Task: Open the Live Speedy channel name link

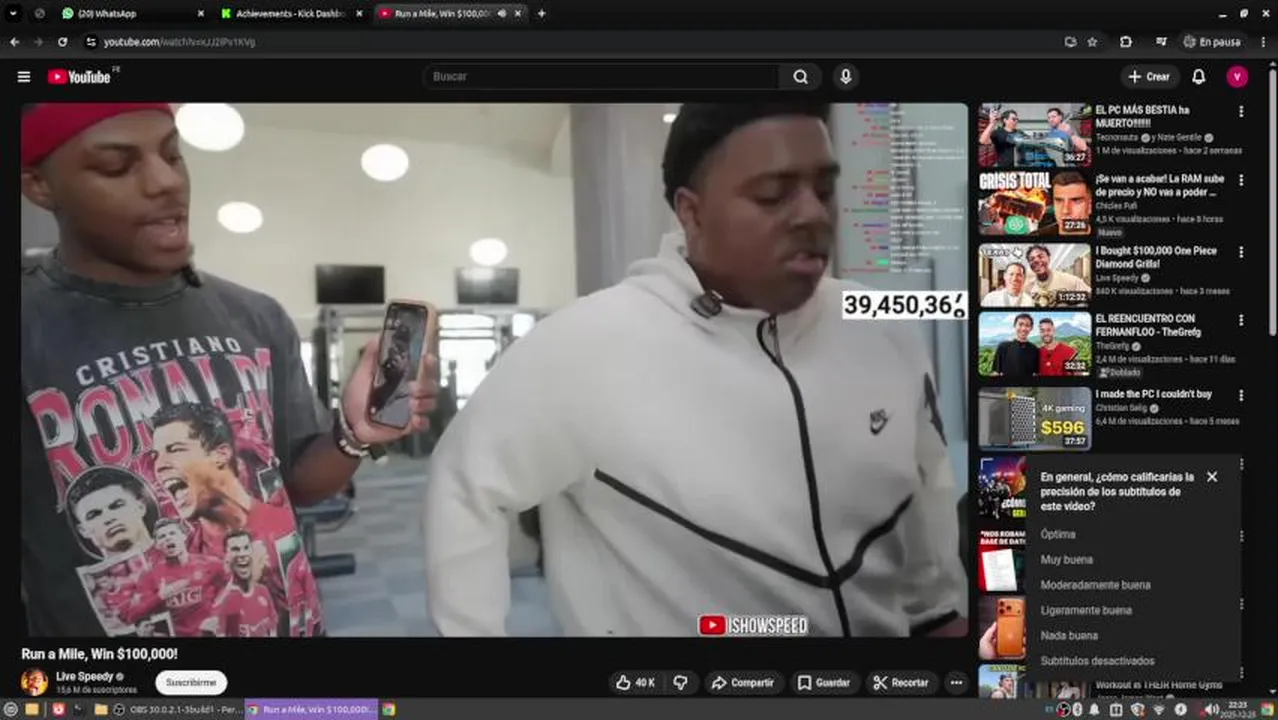Action: point(84,677)
